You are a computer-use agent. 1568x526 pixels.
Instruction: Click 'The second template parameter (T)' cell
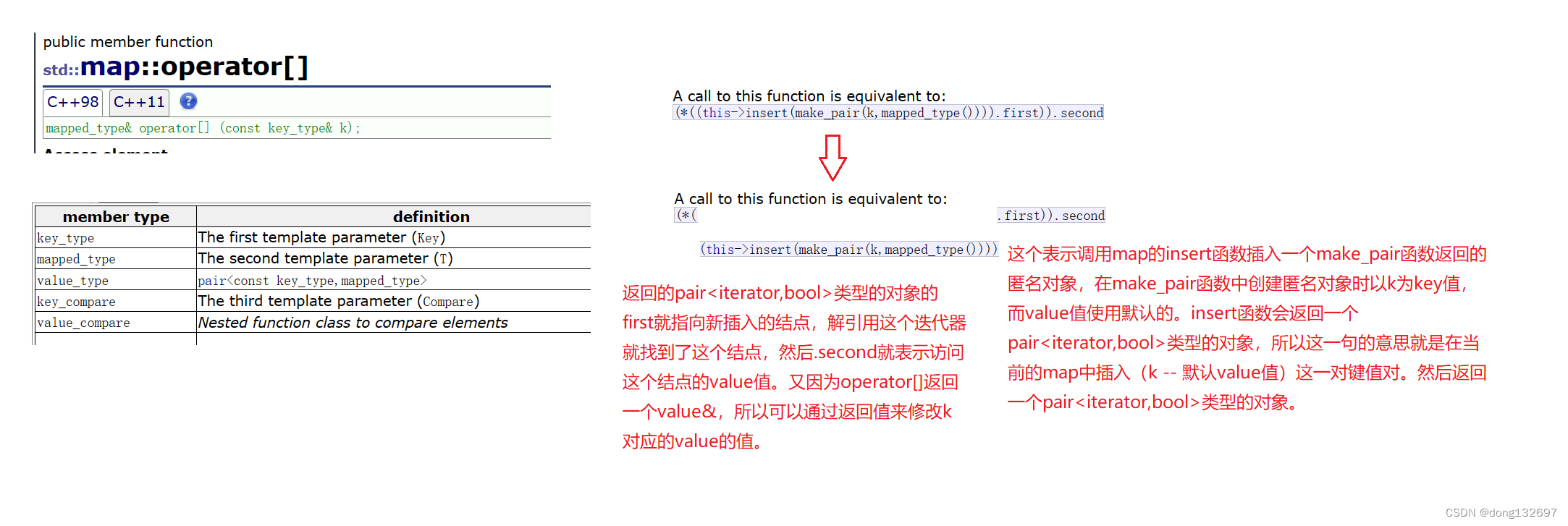394,258
